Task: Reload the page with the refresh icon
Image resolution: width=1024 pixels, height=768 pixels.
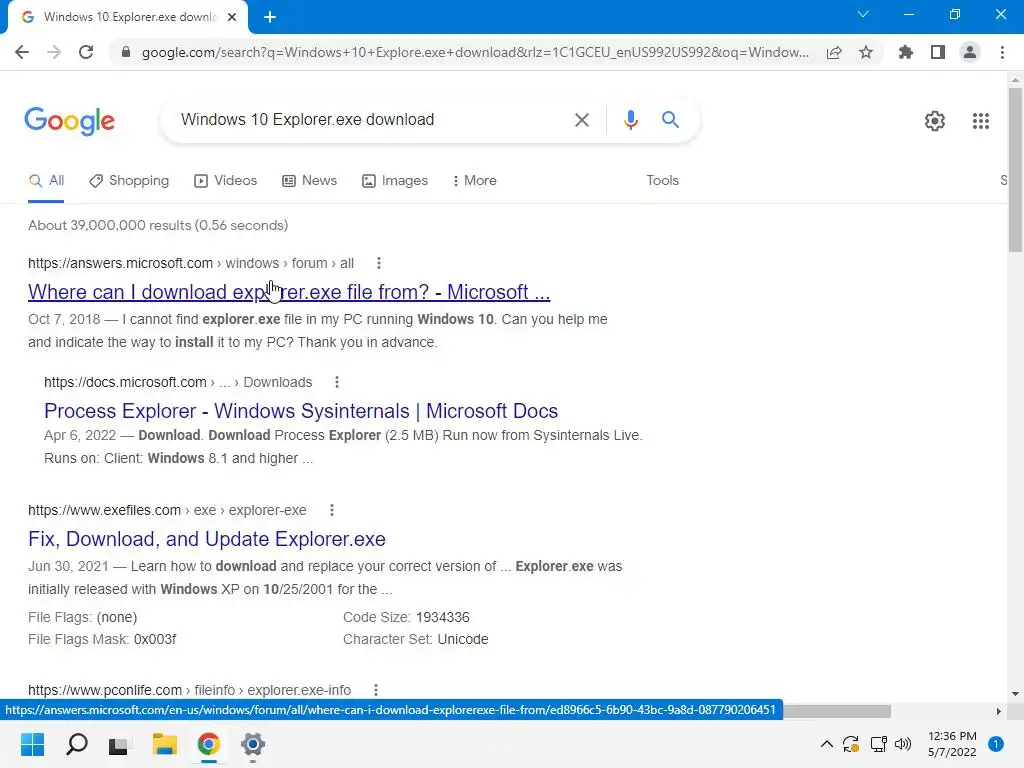Action: [x=86, y=52]
